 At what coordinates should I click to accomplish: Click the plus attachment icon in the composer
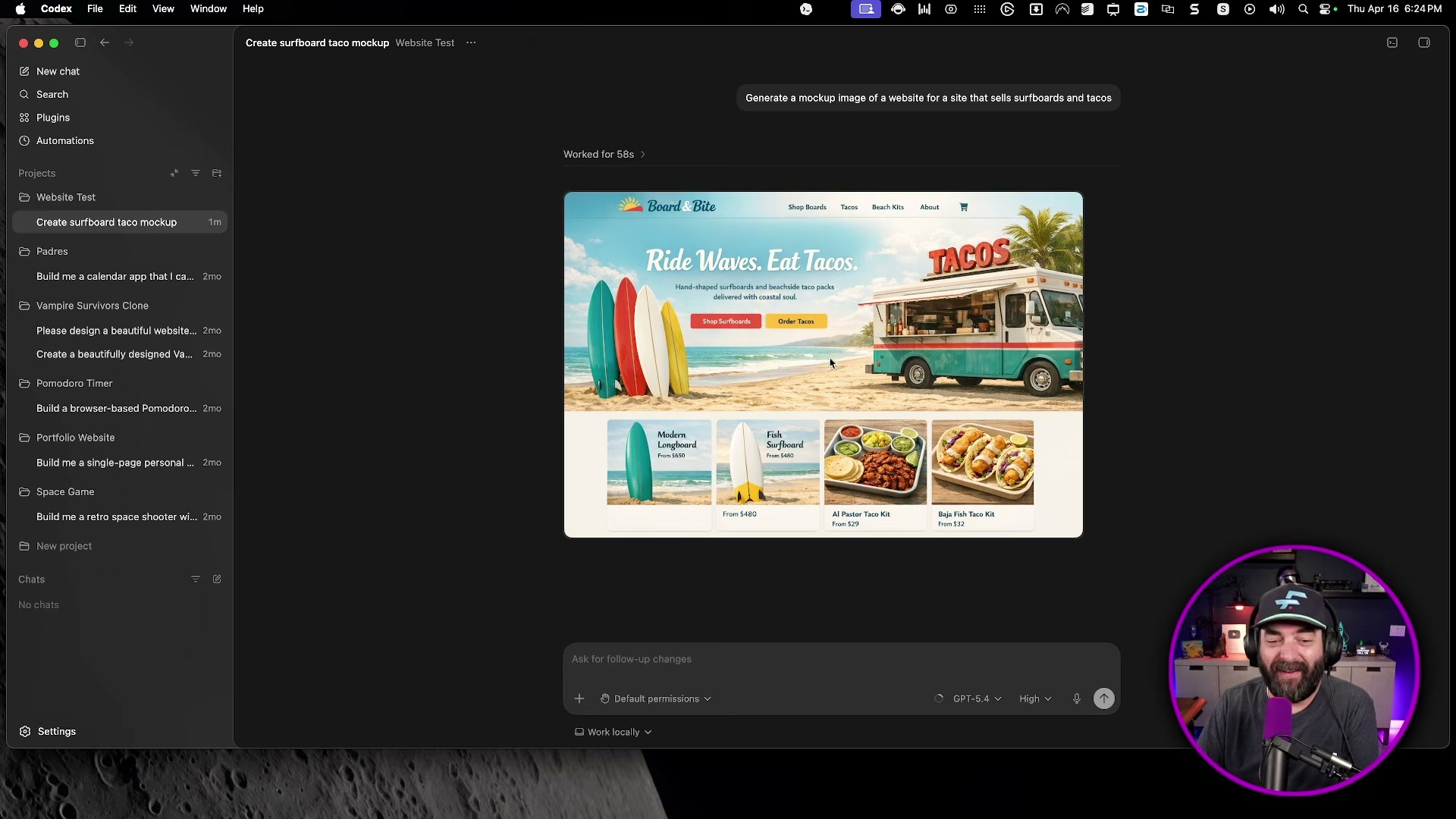tap(579, 698)
